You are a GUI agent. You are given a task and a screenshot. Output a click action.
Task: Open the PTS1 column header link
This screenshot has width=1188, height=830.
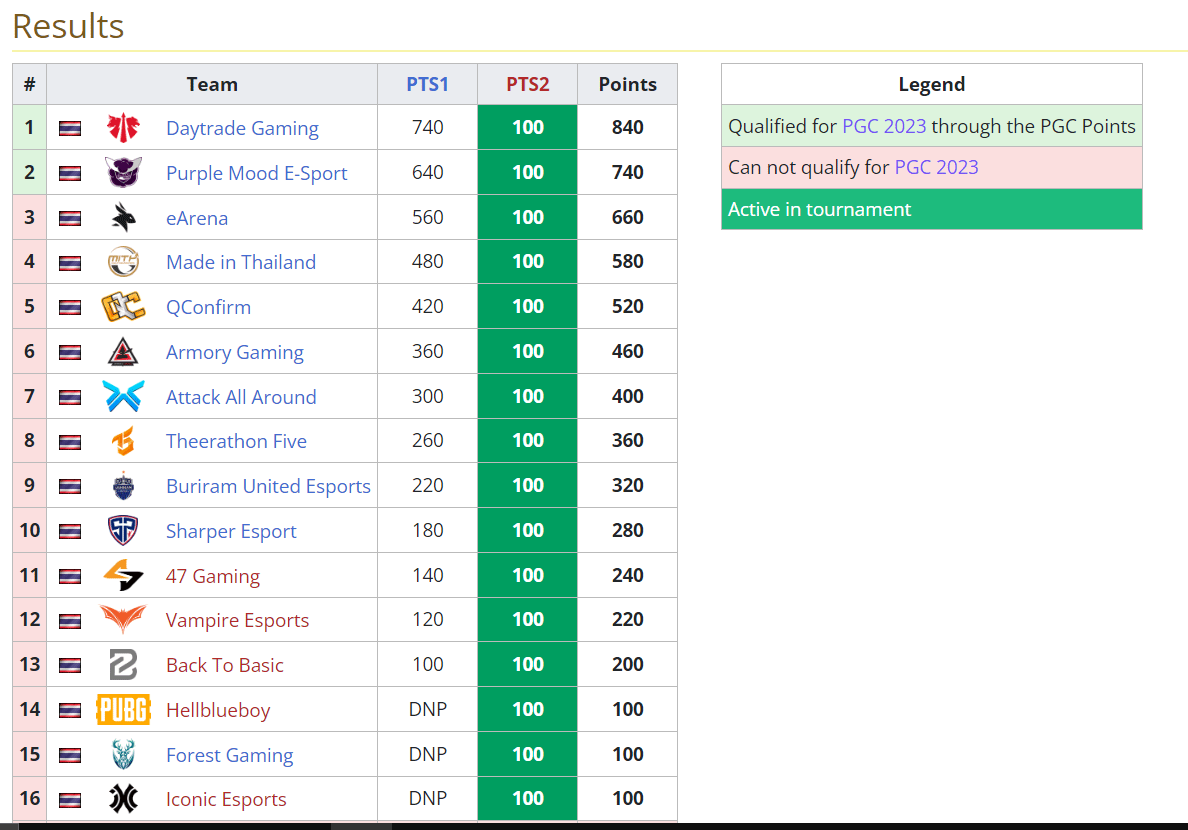click(427, 85)
